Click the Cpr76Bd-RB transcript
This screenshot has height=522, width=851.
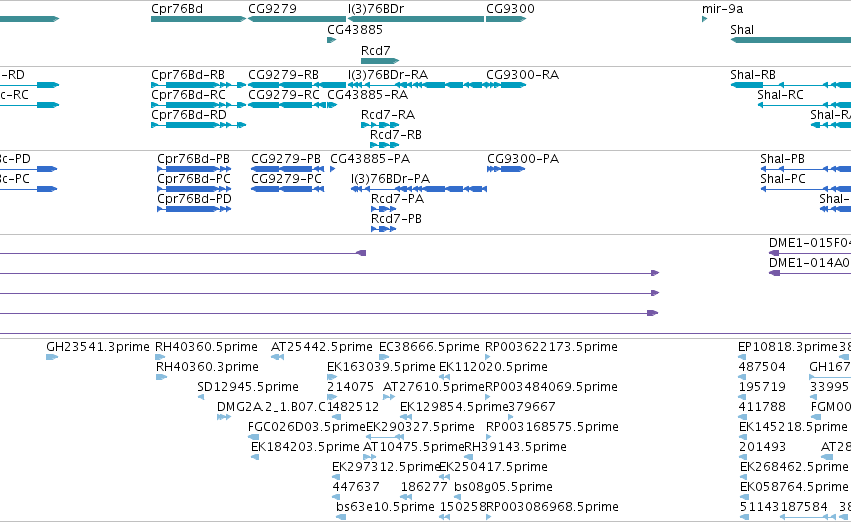coord(199,85)
